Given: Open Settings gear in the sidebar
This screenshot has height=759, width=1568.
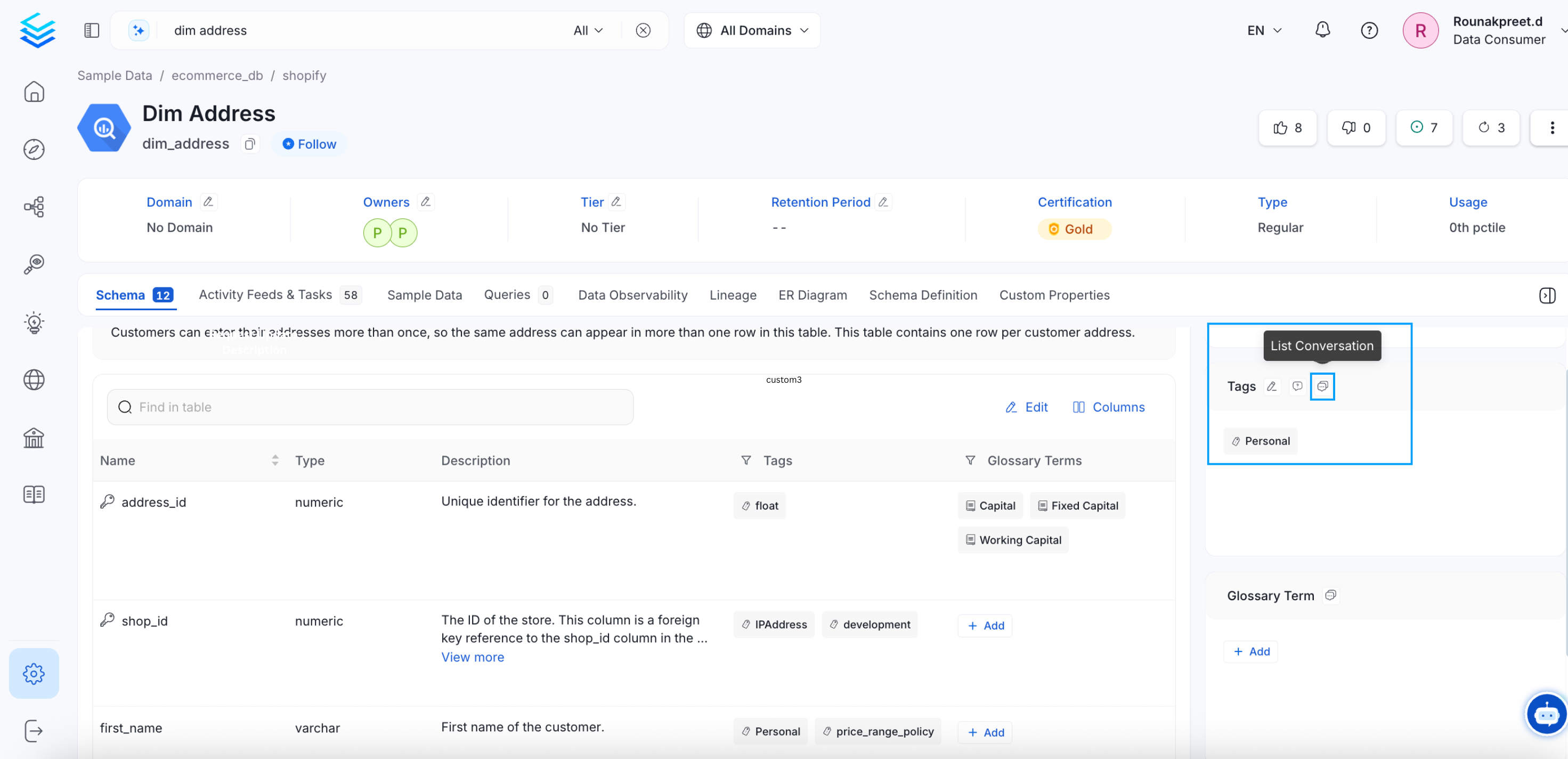Looking at the screenshot, I should 34,673.
